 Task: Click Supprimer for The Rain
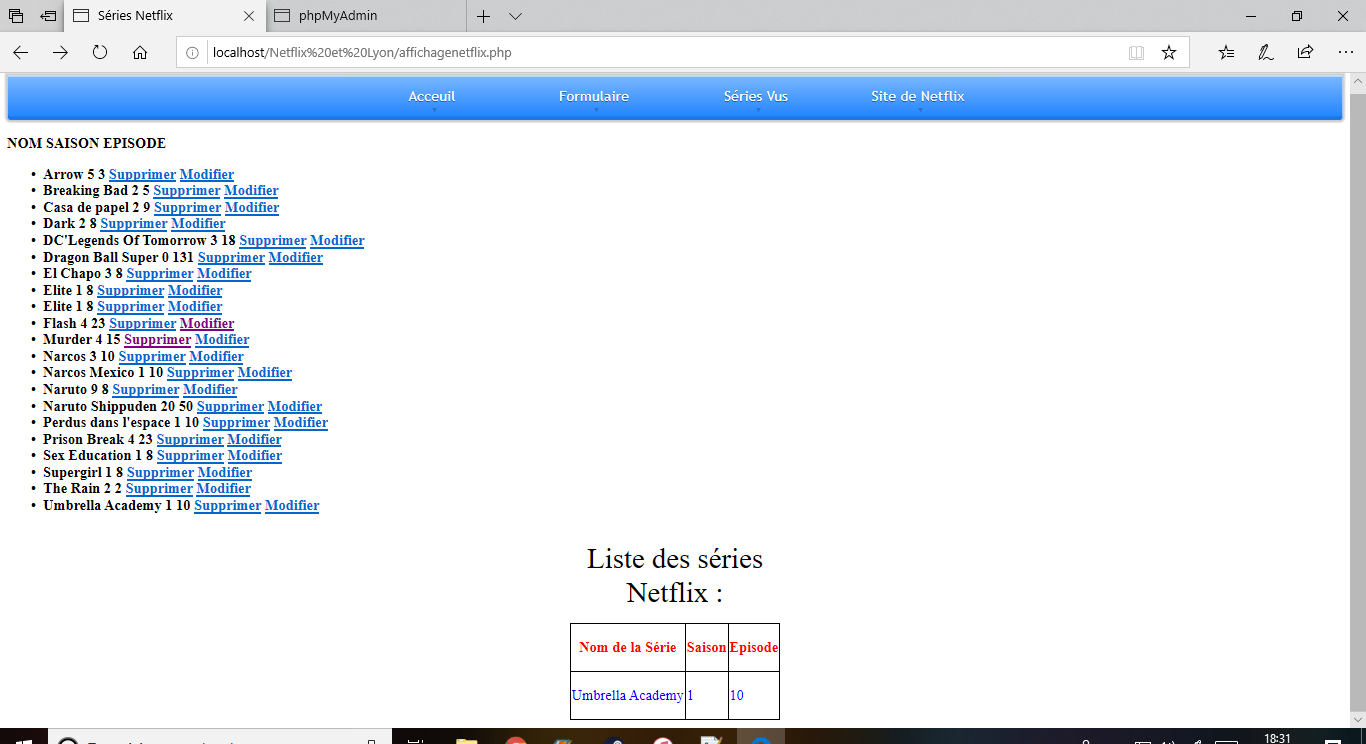159,488
